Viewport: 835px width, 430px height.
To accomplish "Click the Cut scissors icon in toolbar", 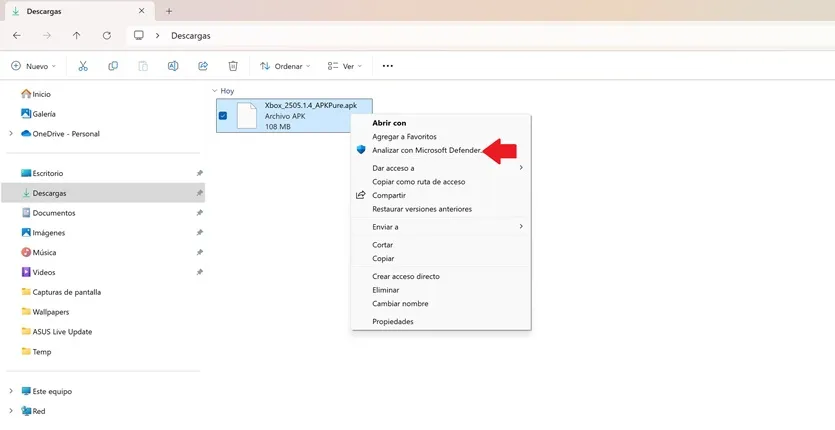I will (x=83, y=66).
